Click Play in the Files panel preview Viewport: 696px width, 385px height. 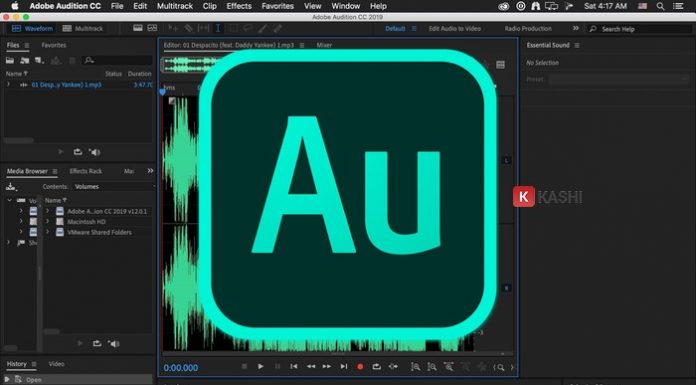coord(61,152)
